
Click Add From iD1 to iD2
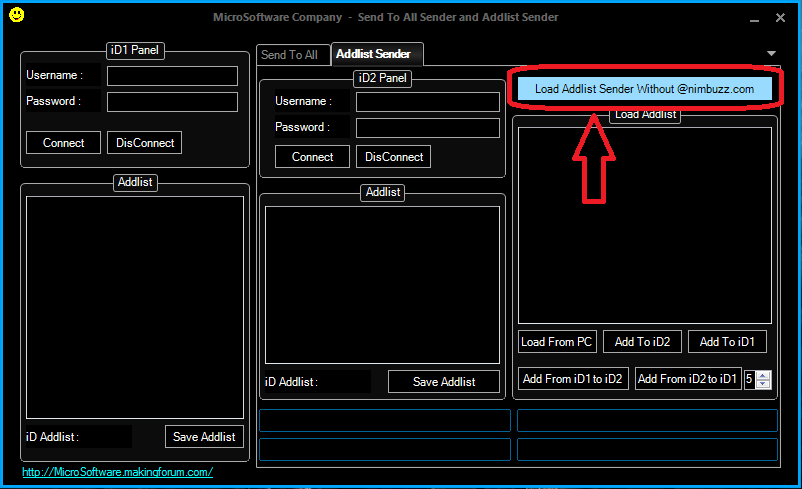point(573,379)
